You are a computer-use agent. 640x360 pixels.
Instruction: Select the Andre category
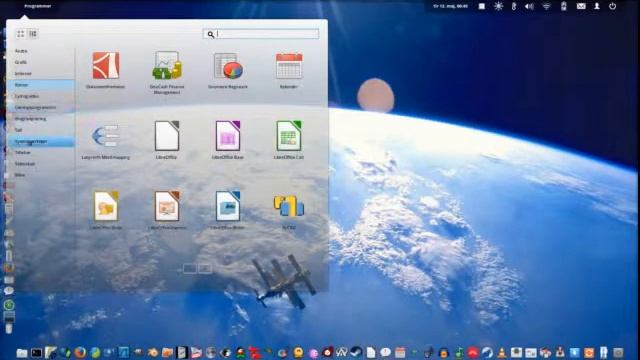[21, 51]
